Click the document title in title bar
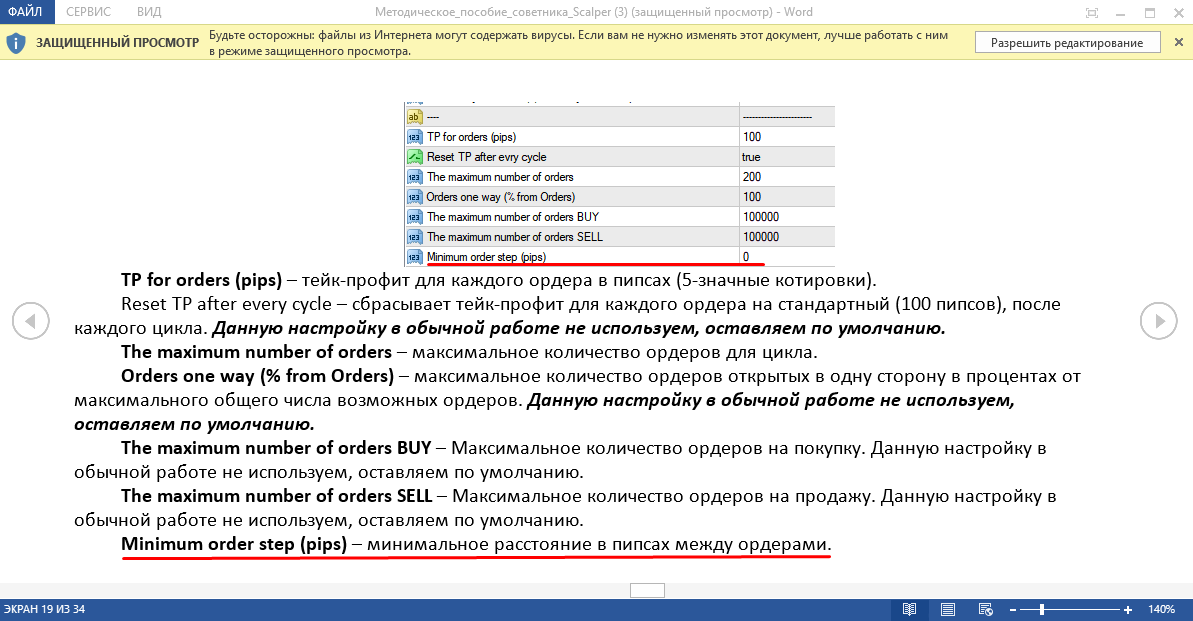The image size is (1193, 621). point(593,12)
